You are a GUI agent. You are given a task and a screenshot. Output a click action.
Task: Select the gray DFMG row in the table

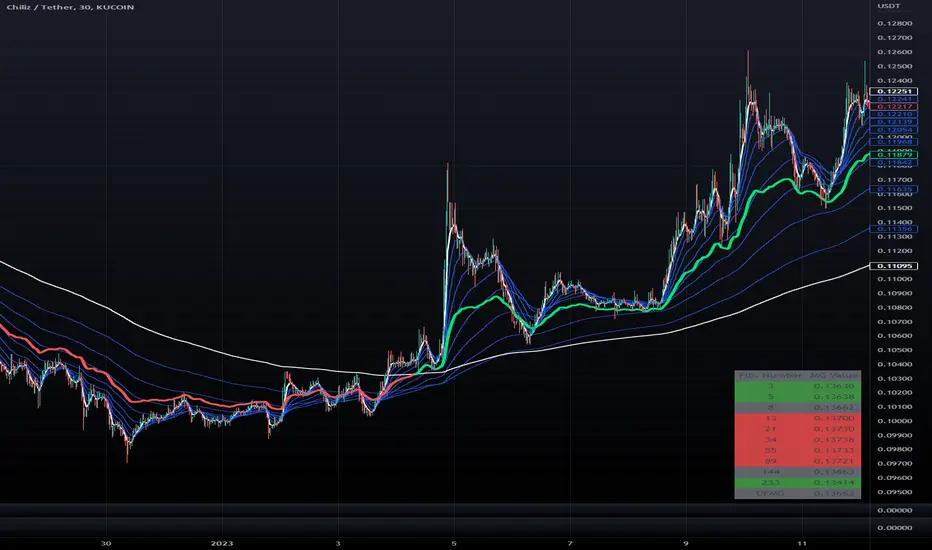coord(798,494)
